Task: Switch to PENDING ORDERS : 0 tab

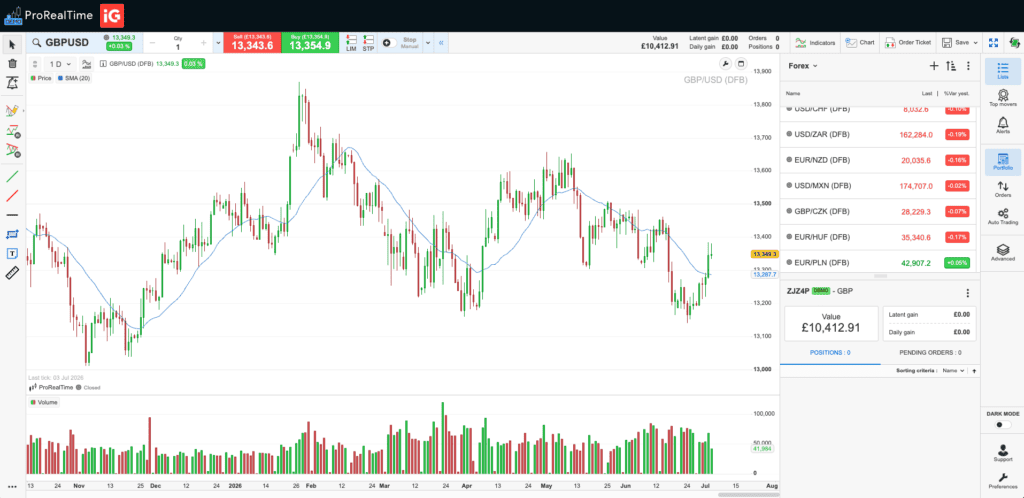Action: [x=930, y=352]
